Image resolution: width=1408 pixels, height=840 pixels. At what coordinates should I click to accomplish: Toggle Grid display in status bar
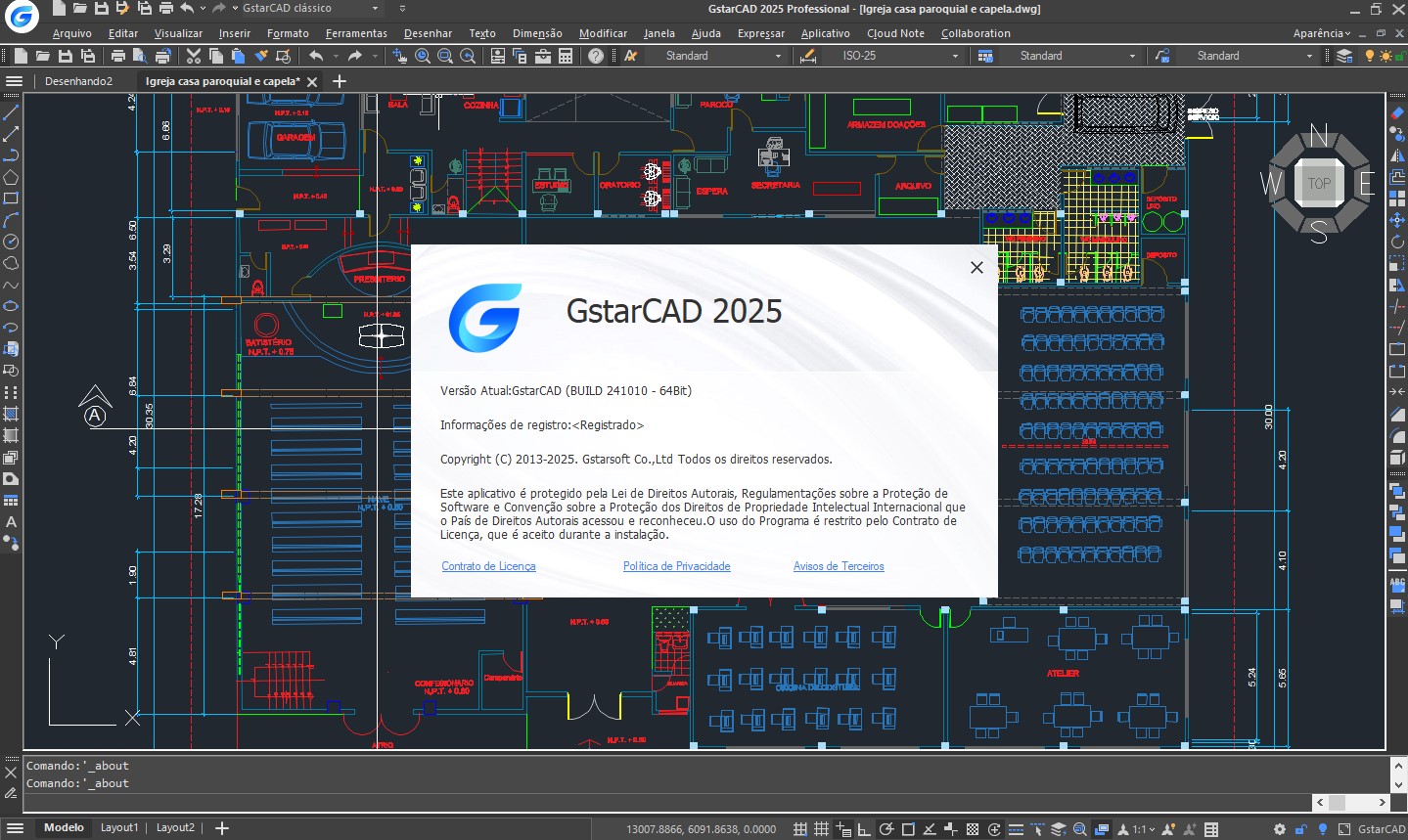click(x=821, y=829)
